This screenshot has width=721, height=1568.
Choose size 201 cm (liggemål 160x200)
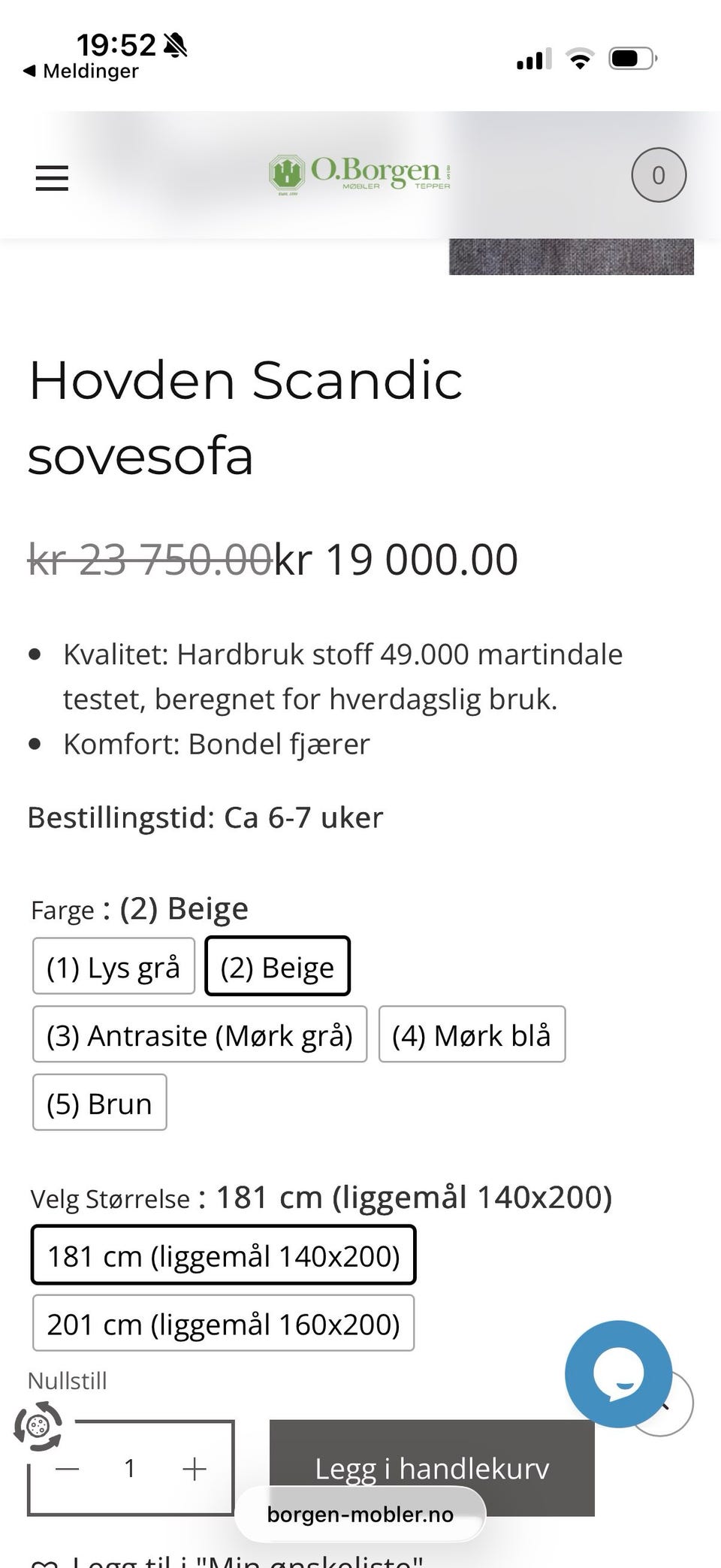tap(223, 1324)
